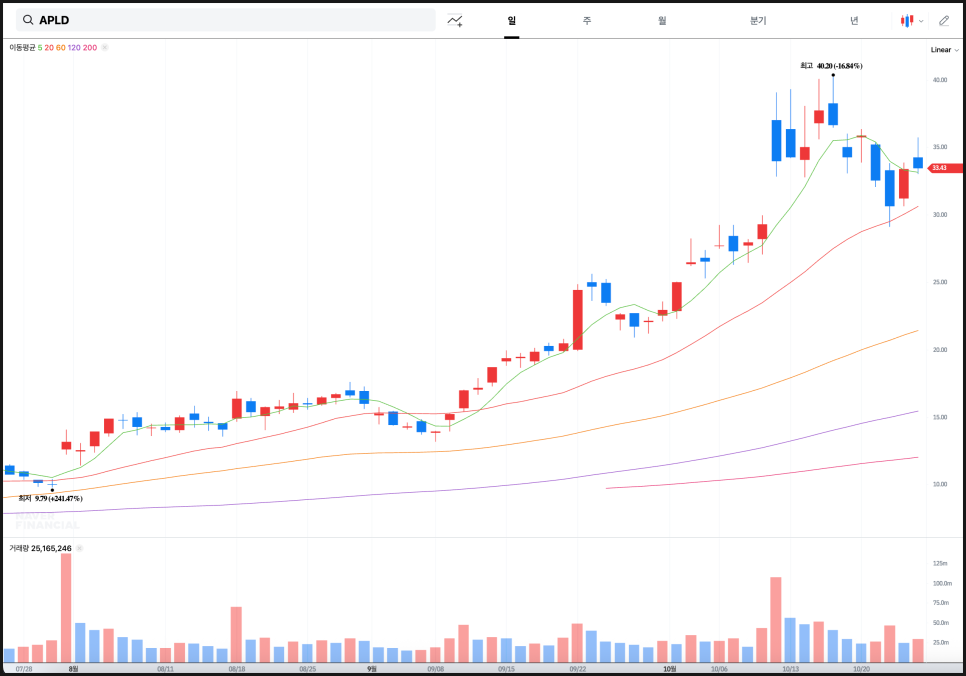Remove the moving average indicator
The width and height of the screenshot is (966, 676).
pyautogui.click(x=105, y=48)
